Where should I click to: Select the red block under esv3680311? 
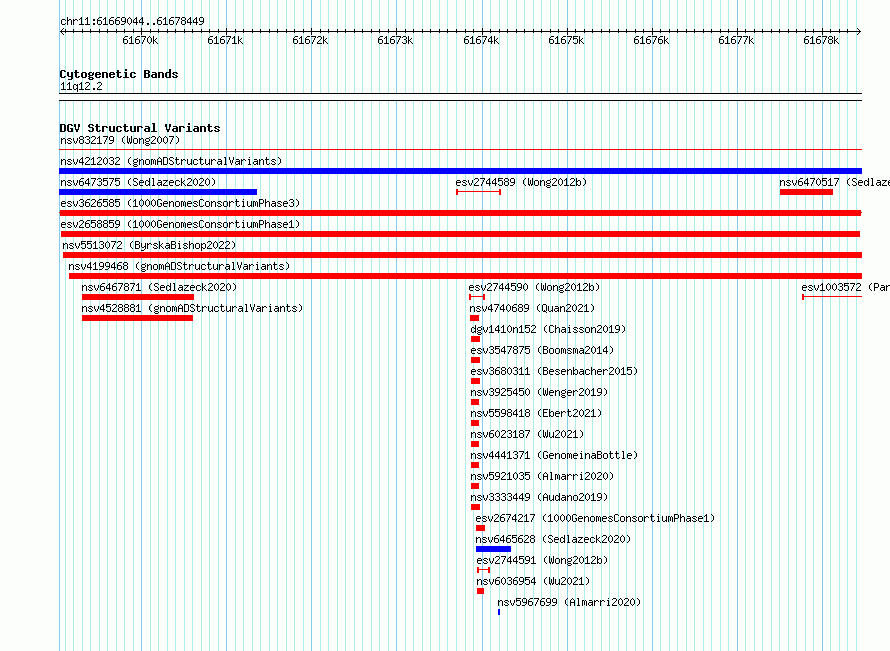coord(476,381)
